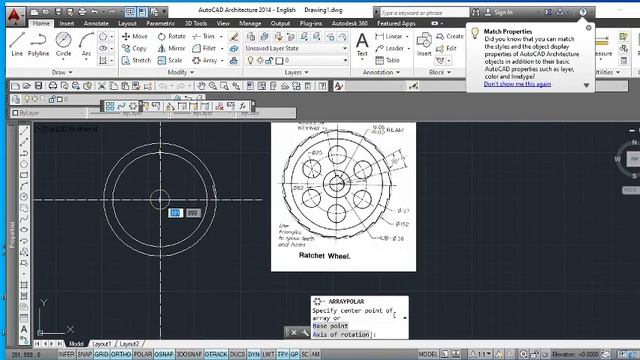The image size is (640, 360).
Task: Click the Don't show me this again link
Action: click(517, 84)
